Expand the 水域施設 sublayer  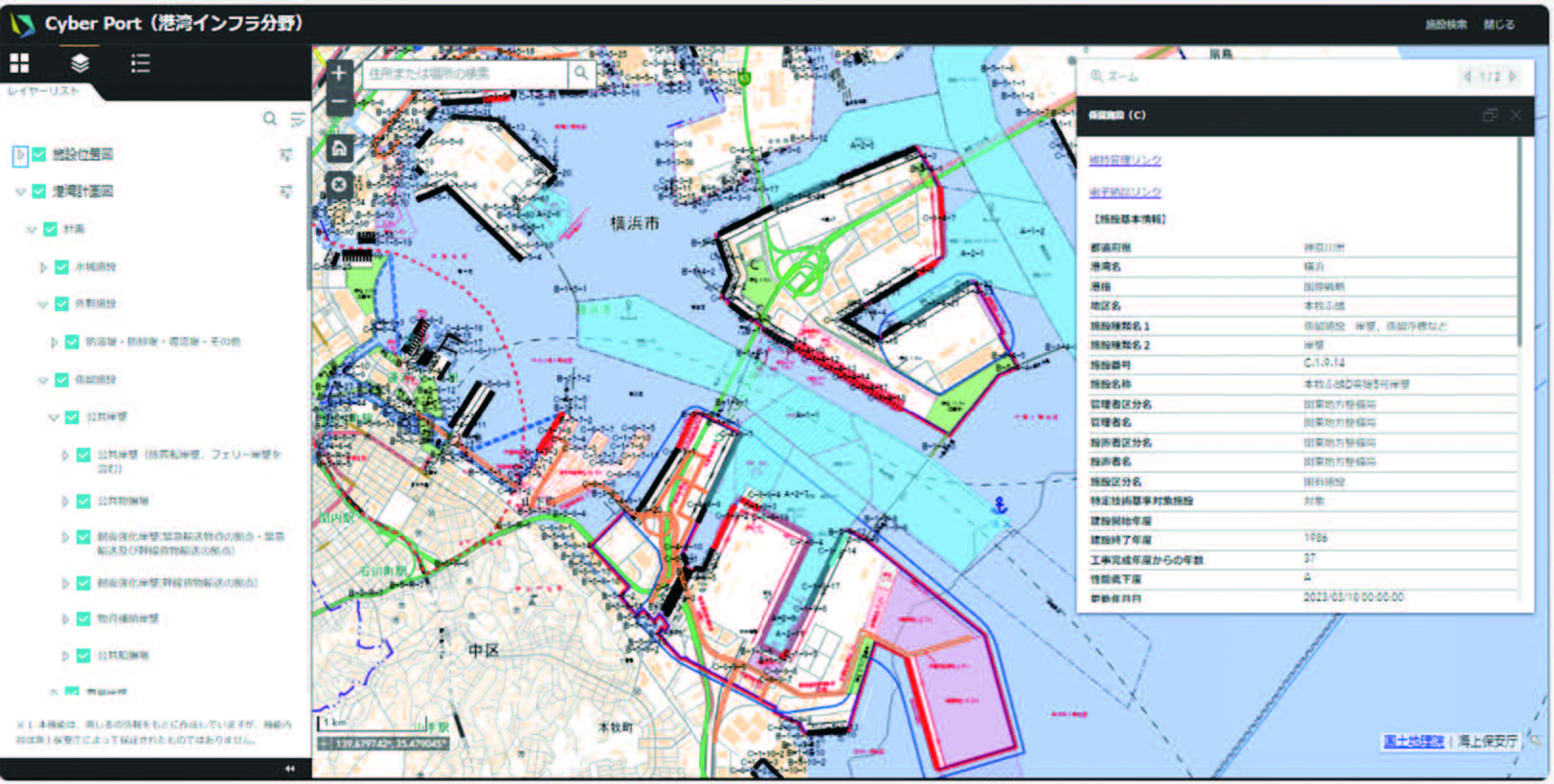click(x=43, y=267)
